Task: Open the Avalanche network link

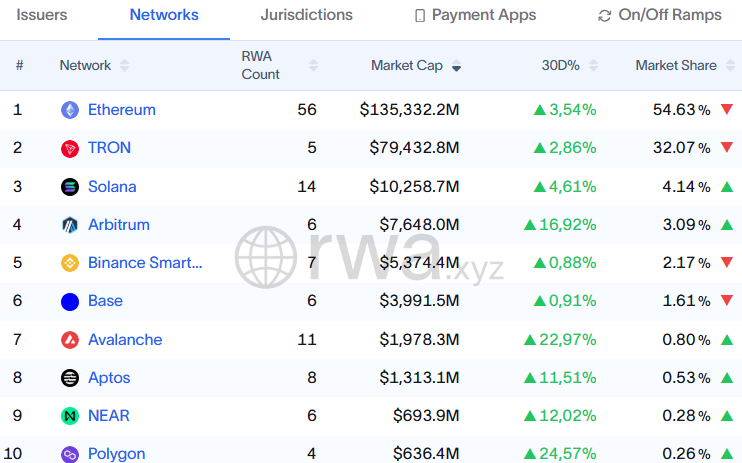Action: pyautogui.click(x=125, y=339)
